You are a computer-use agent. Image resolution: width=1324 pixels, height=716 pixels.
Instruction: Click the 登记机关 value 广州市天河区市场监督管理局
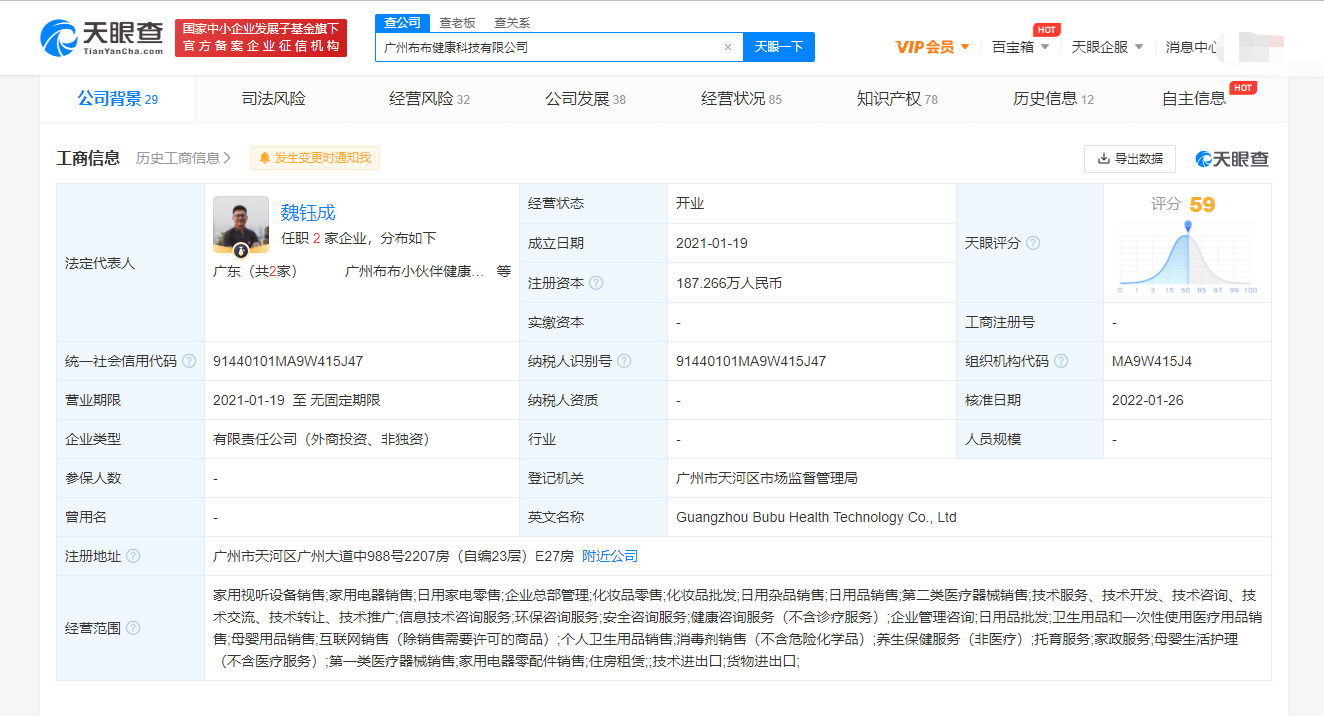tap(767, 478)
